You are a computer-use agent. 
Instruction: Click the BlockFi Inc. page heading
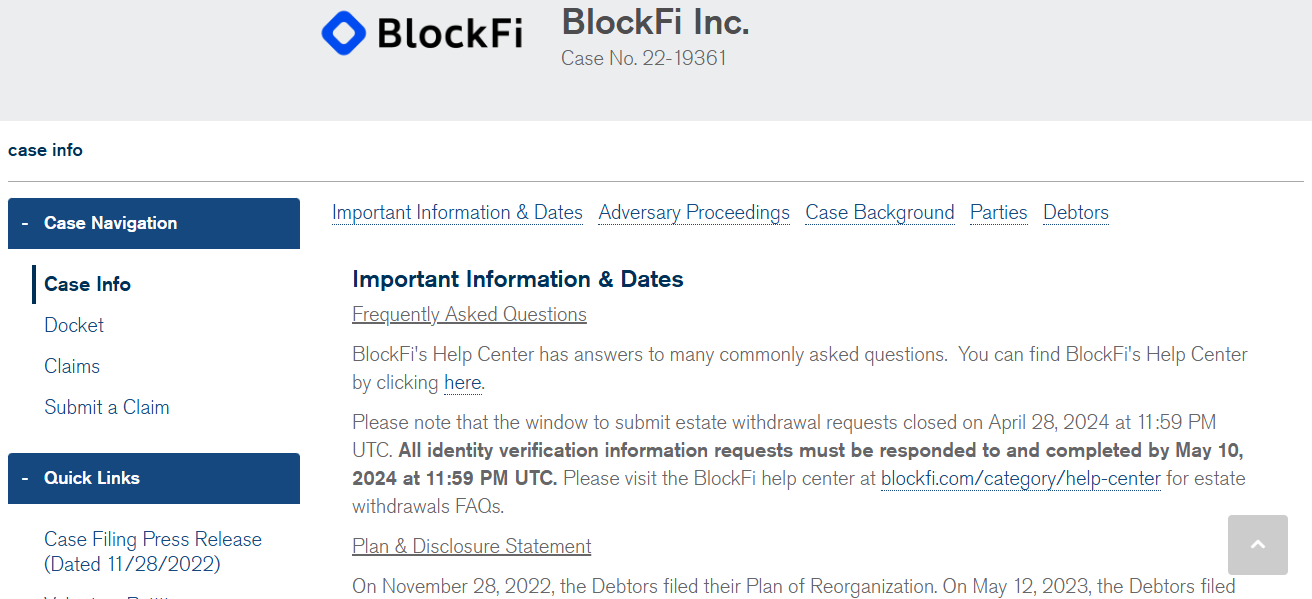click(x=655, y=21)
